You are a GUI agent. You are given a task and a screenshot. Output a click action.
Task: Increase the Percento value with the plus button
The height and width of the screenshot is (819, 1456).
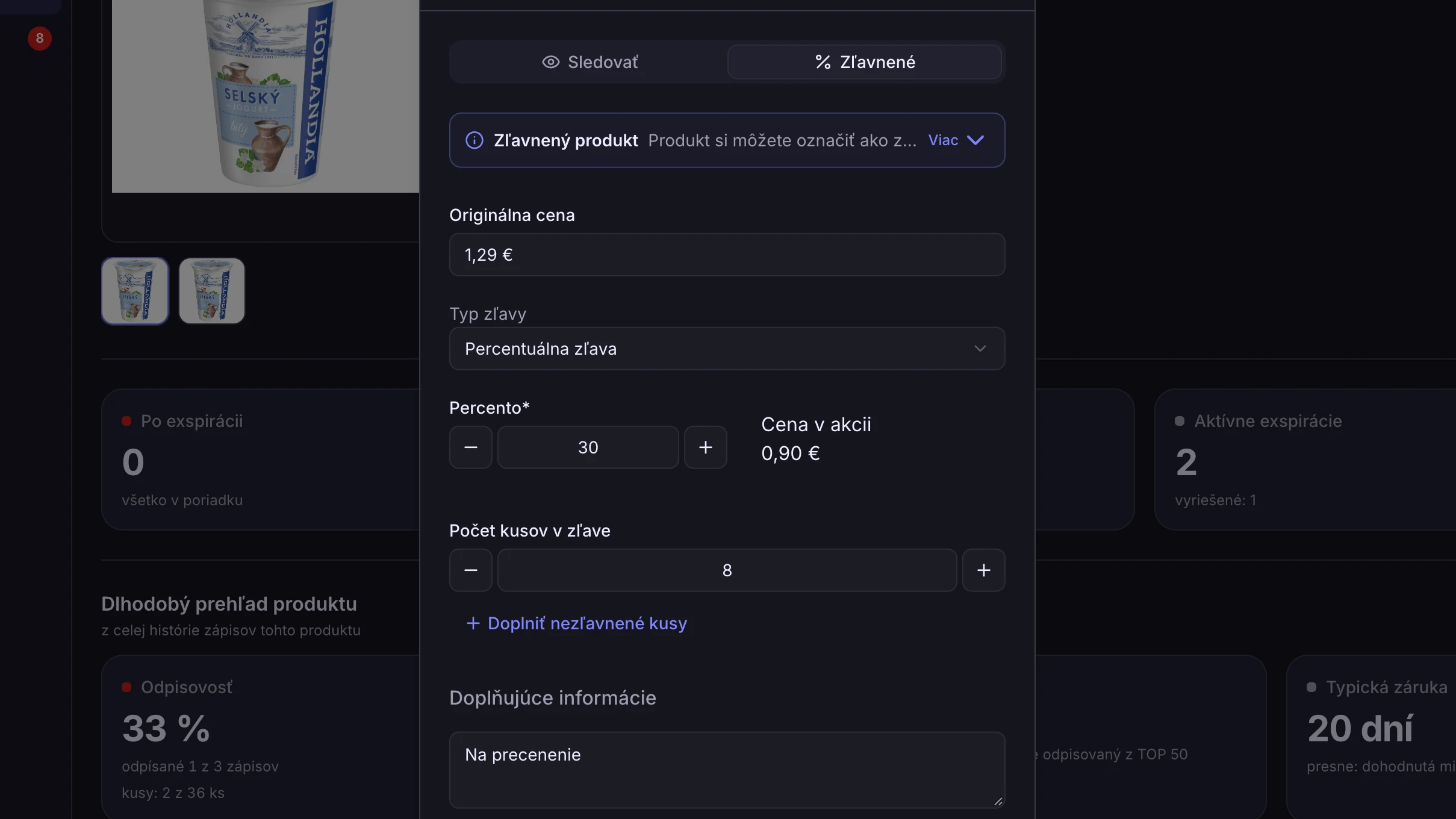coord(706,447)
